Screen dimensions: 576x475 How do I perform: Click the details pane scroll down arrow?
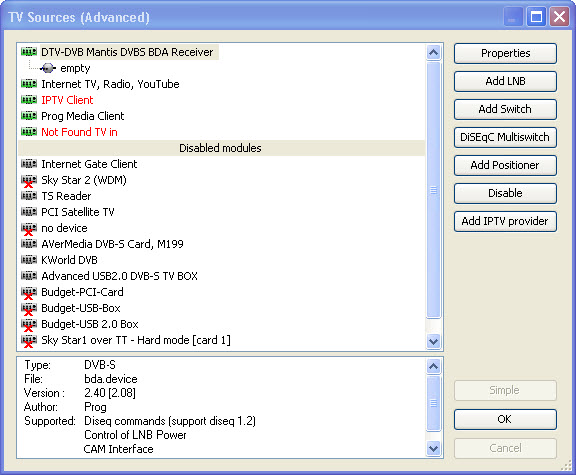433,449
